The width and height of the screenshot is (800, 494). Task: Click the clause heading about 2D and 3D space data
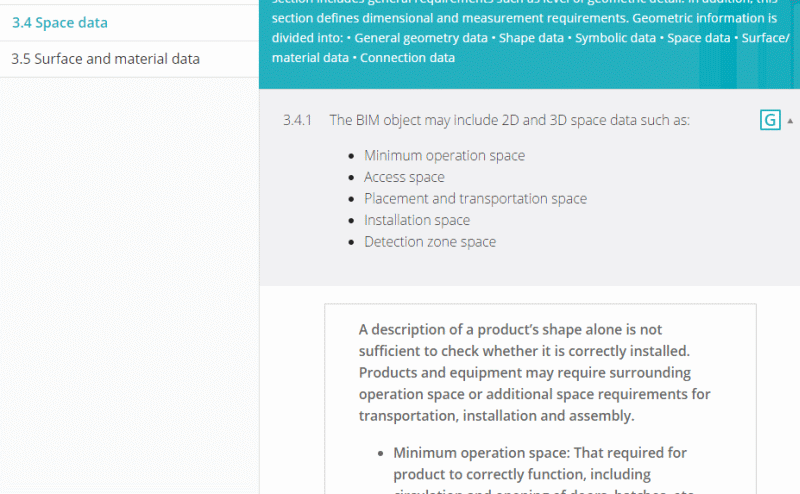click(x=509, y=120)
